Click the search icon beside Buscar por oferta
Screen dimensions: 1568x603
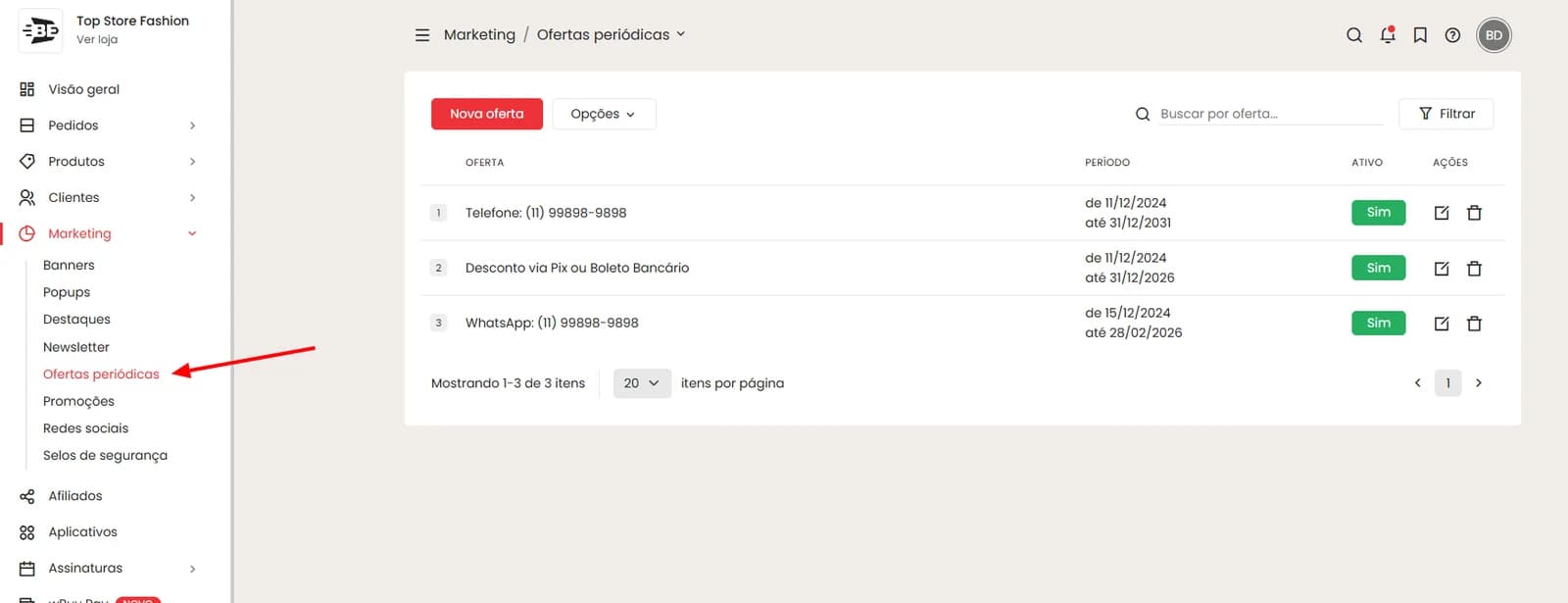click(1143, 115)
